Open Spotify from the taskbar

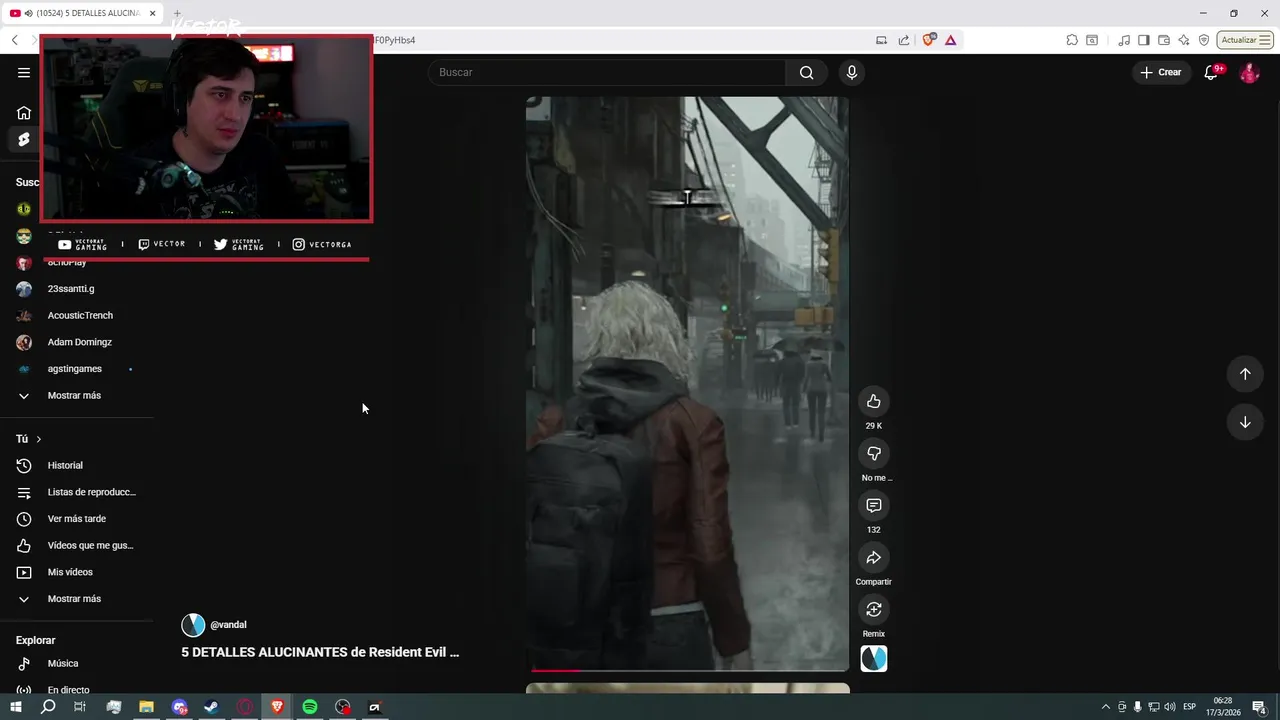click(310, 707)
